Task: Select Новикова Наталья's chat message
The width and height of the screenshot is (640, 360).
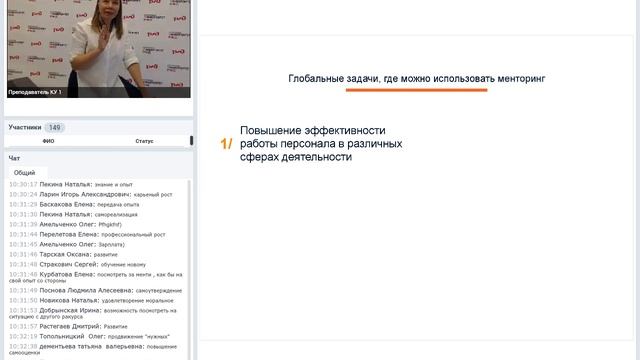Action: (91, 300)
